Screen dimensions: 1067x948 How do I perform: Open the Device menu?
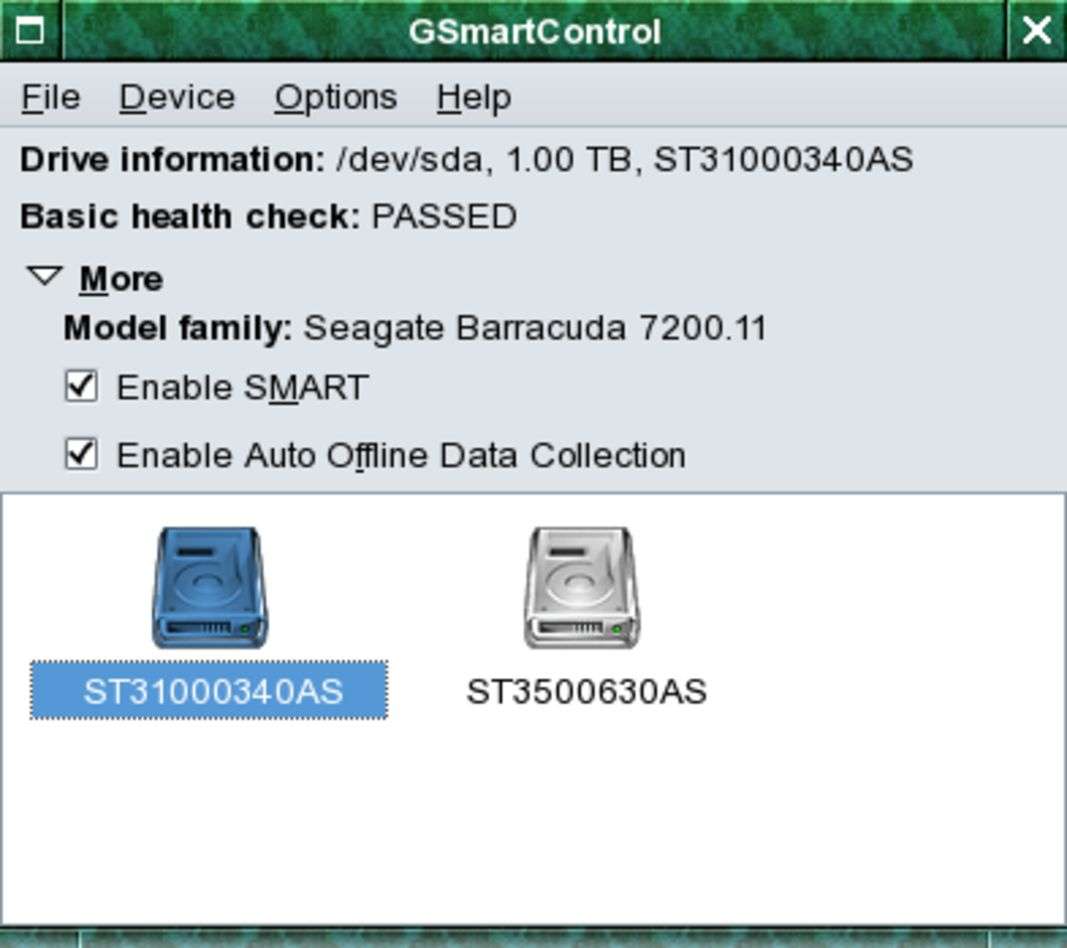click(177, 97)
